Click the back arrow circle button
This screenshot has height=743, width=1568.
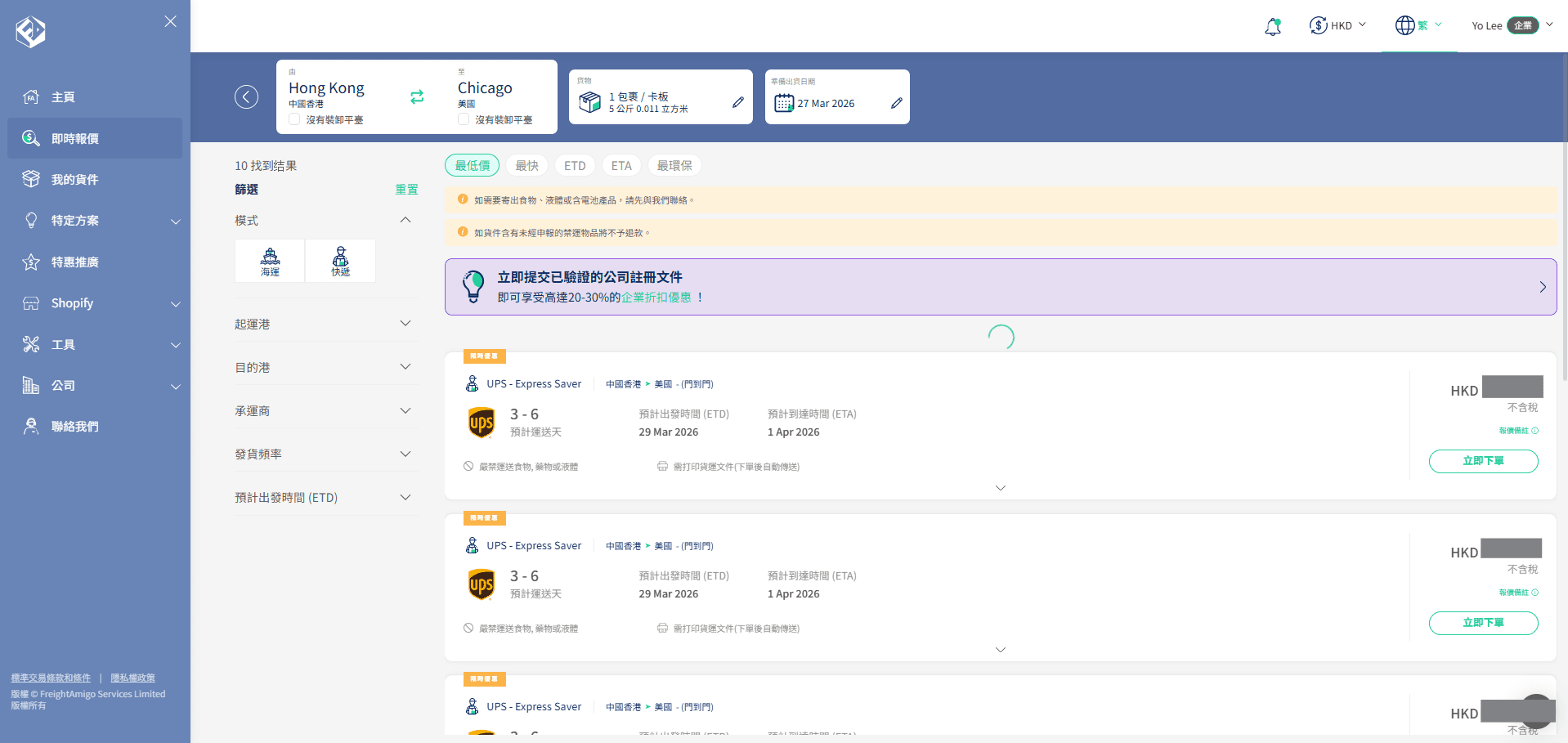coord(246,97)
